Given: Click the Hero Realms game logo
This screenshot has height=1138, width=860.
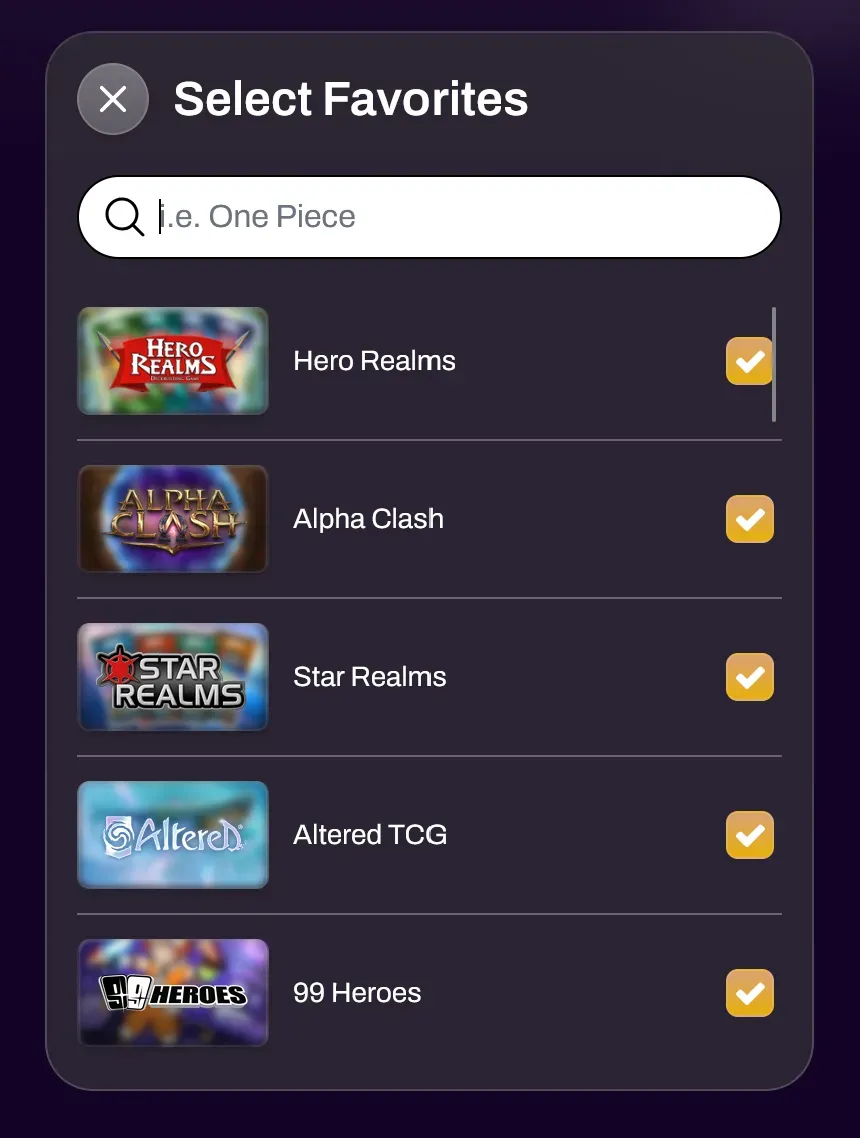Looking at the screenshot, I should tap(173, 361).
